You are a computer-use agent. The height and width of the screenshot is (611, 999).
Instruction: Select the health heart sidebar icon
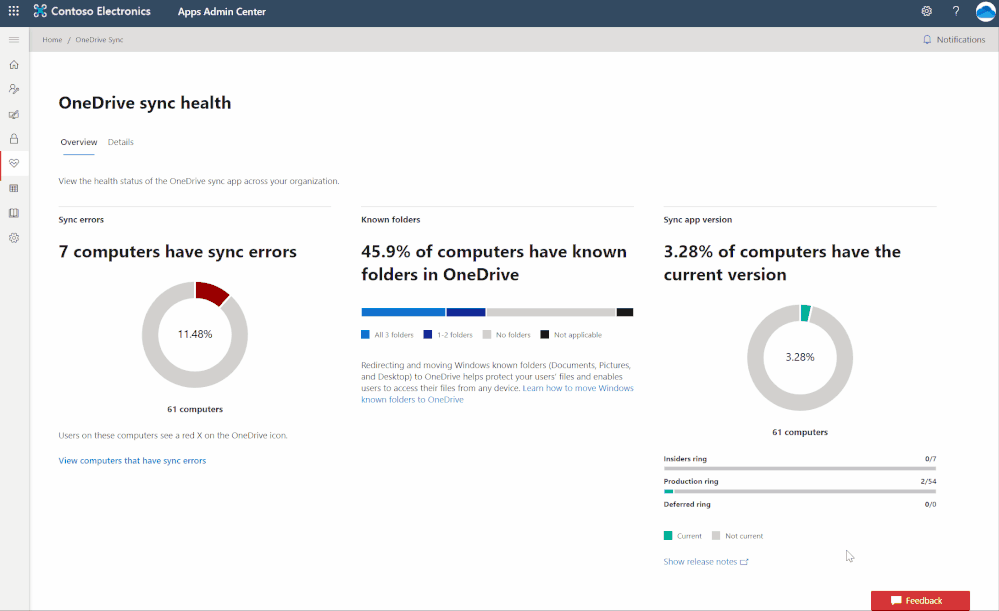click(x=14, y=164)
